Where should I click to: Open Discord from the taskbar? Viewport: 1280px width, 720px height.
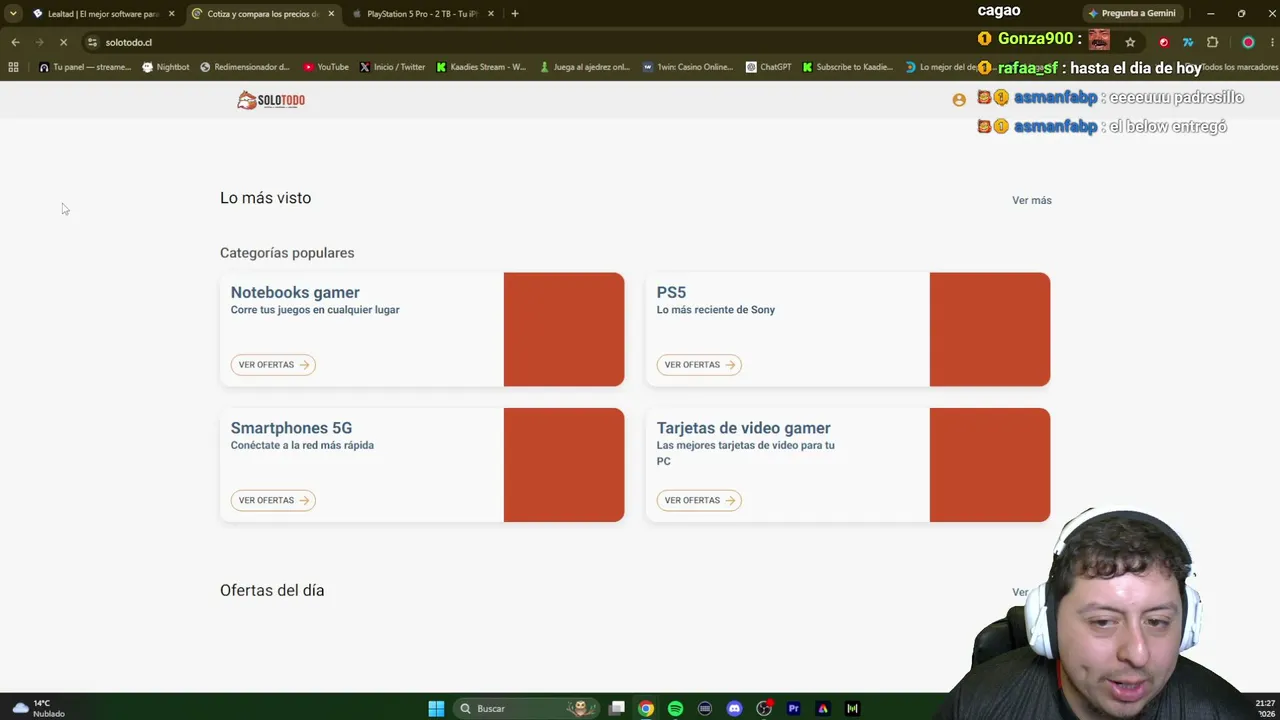pos(734,708)
